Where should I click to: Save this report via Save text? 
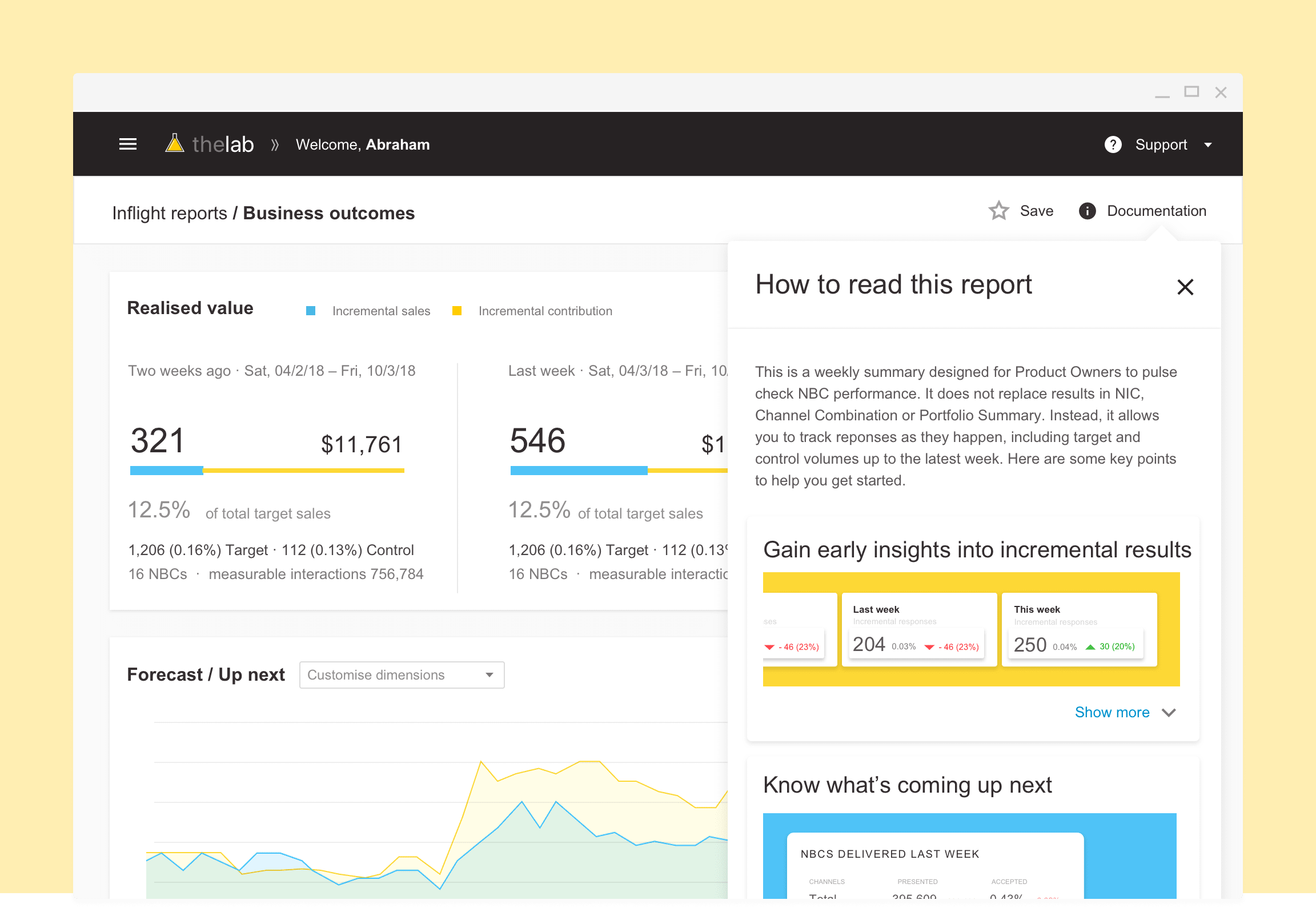click(1037, 211)
